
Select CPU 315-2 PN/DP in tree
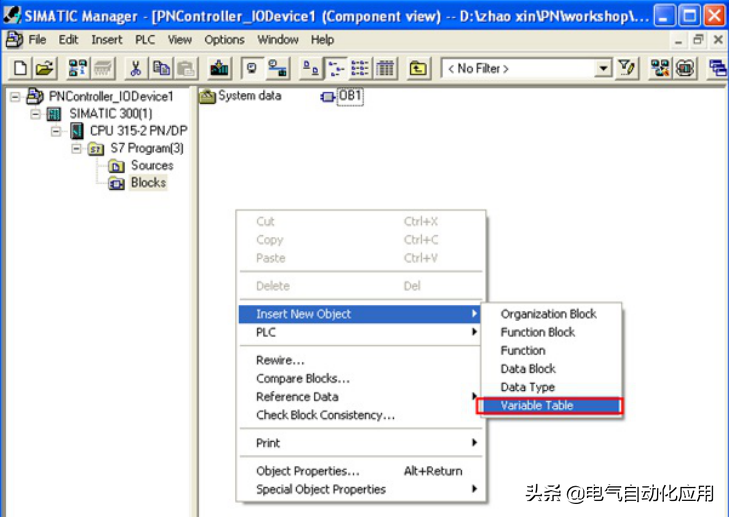pyautogui.click(x=139, y=131)
